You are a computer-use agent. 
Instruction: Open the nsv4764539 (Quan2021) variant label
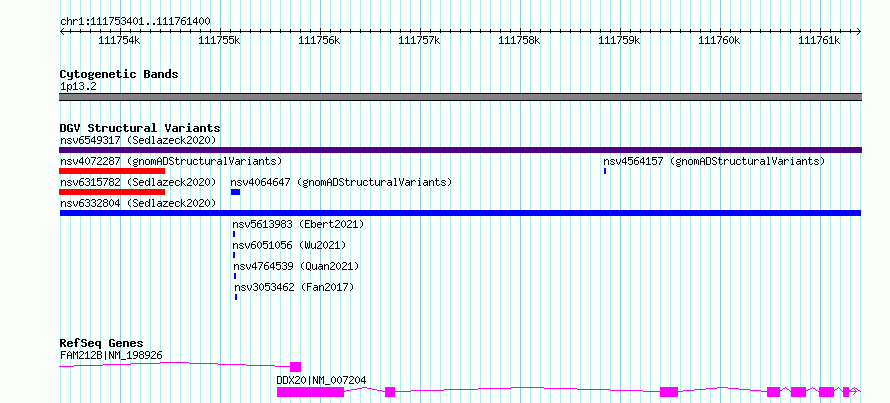(x=296, y=266)
